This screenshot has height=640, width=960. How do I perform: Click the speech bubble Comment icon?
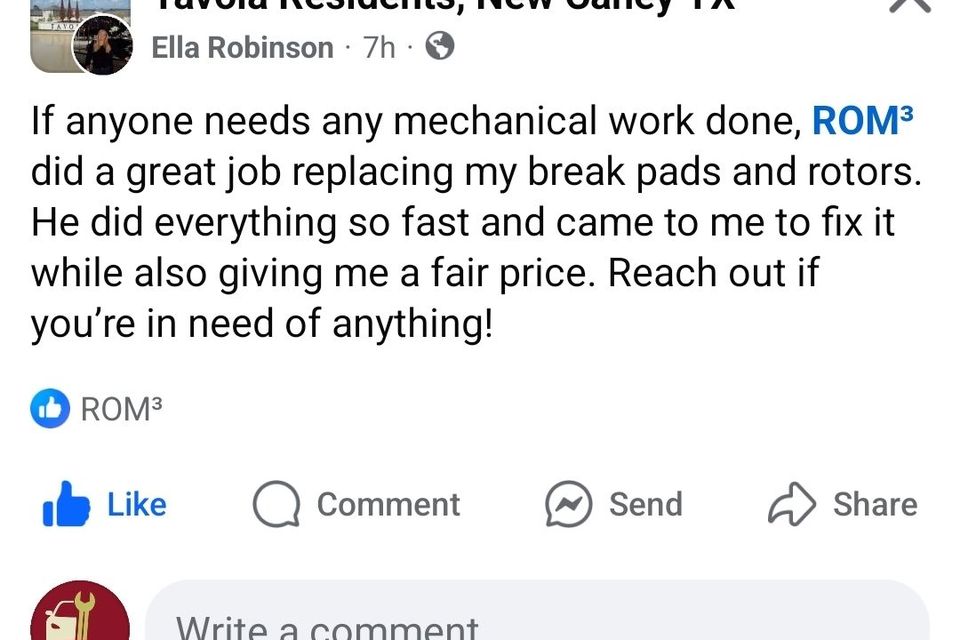[276, 505]
